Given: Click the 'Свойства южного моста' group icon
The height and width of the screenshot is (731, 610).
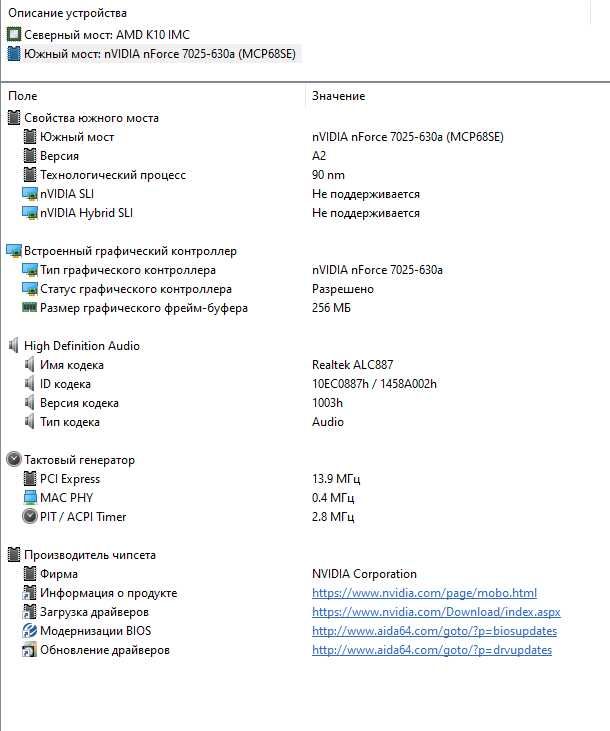Looking at the screenshot, I should point(14,118).
